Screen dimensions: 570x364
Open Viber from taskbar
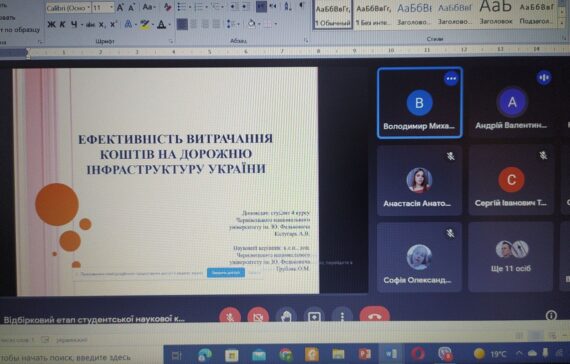pos(445,353)
